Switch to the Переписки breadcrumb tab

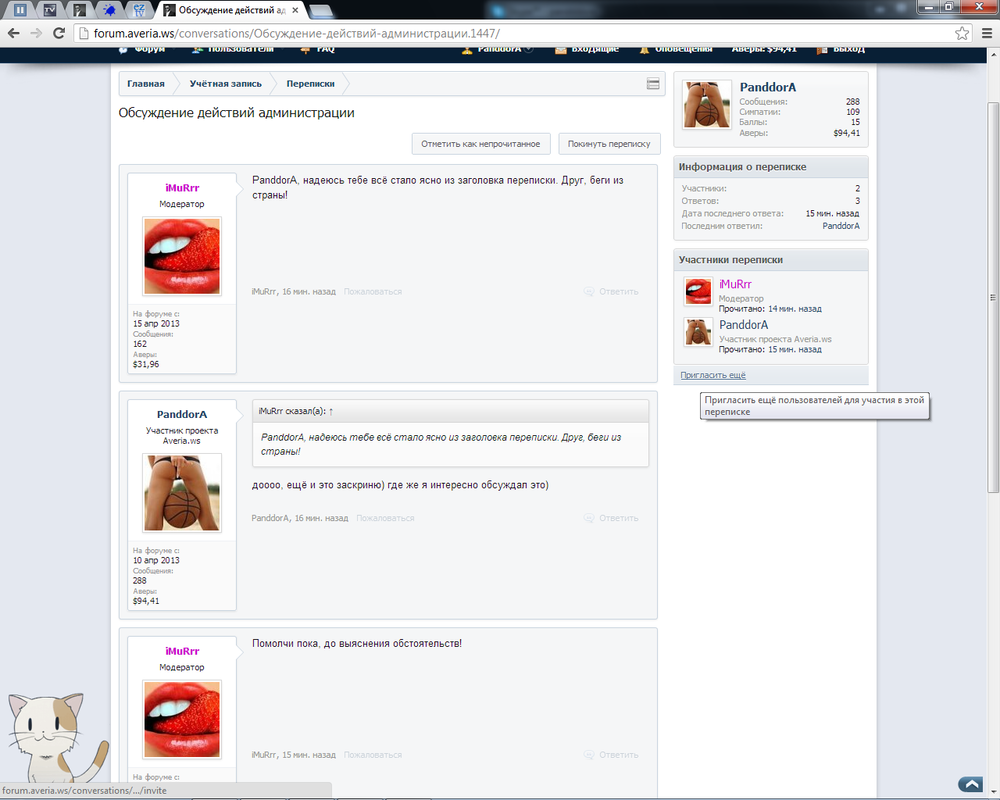[311, 84]
